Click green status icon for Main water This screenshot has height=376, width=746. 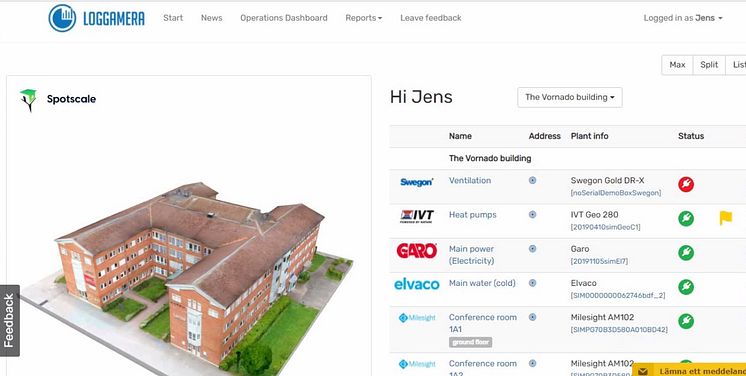point(686,287)
